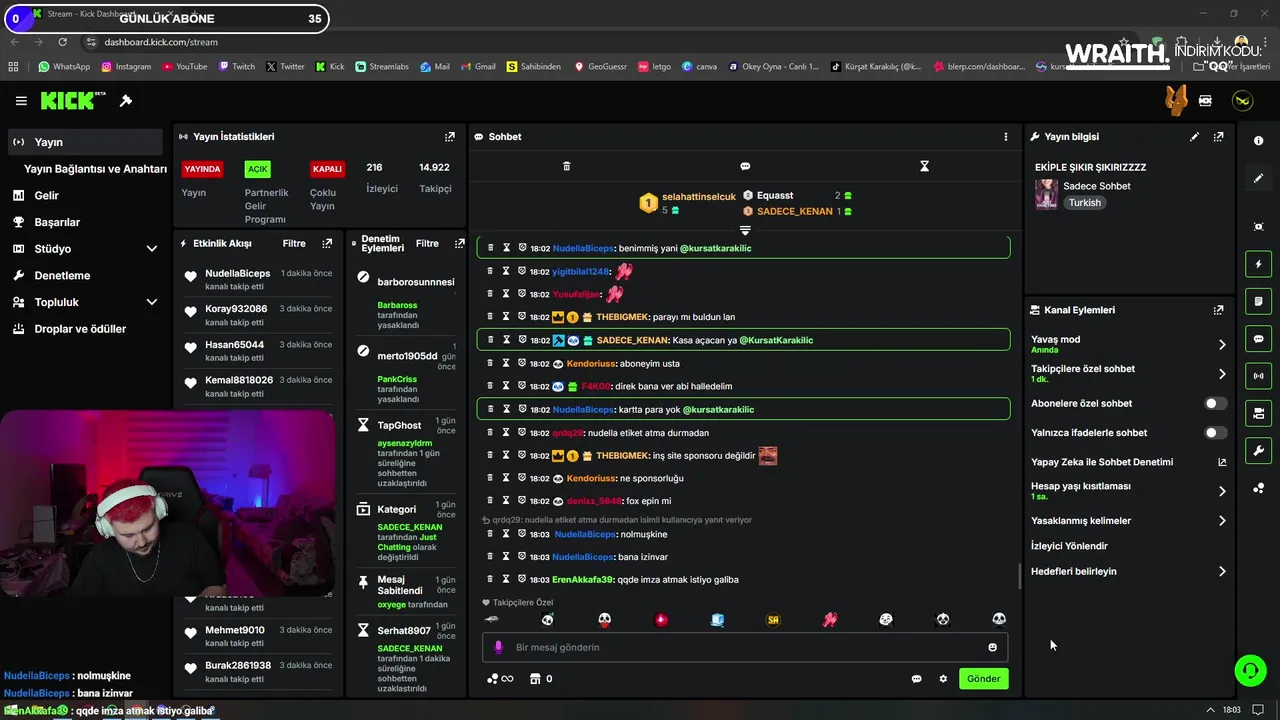Open the Sohbet panel three-dot menu
This screenshot has width=1280, height=720.
[x=1006, y=137]
